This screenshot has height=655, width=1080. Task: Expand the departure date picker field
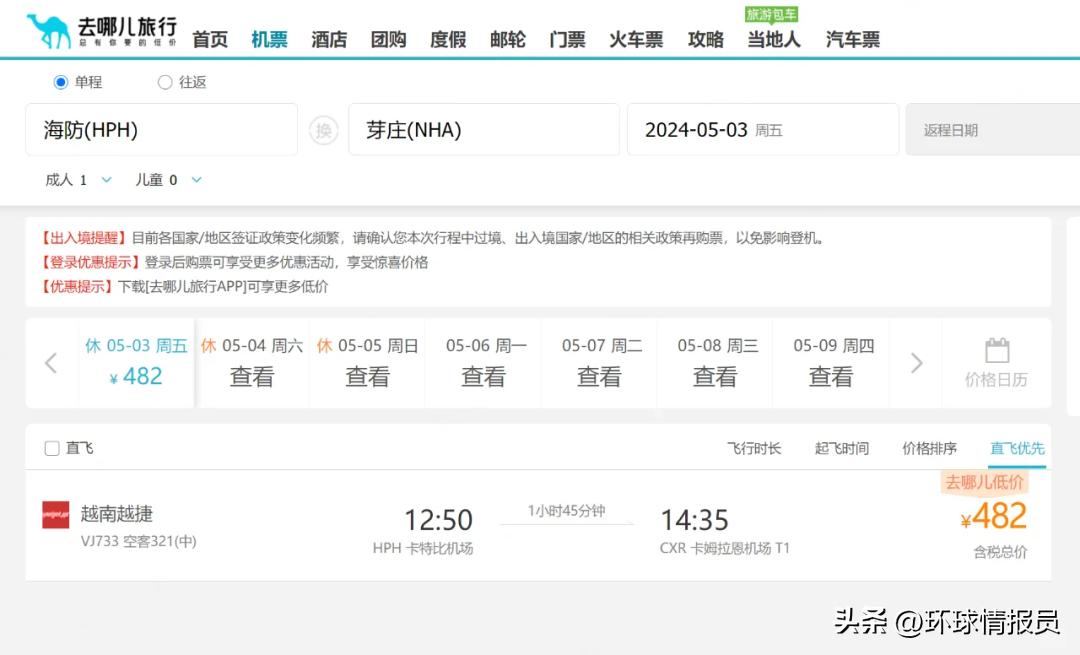tap(762, 129)
